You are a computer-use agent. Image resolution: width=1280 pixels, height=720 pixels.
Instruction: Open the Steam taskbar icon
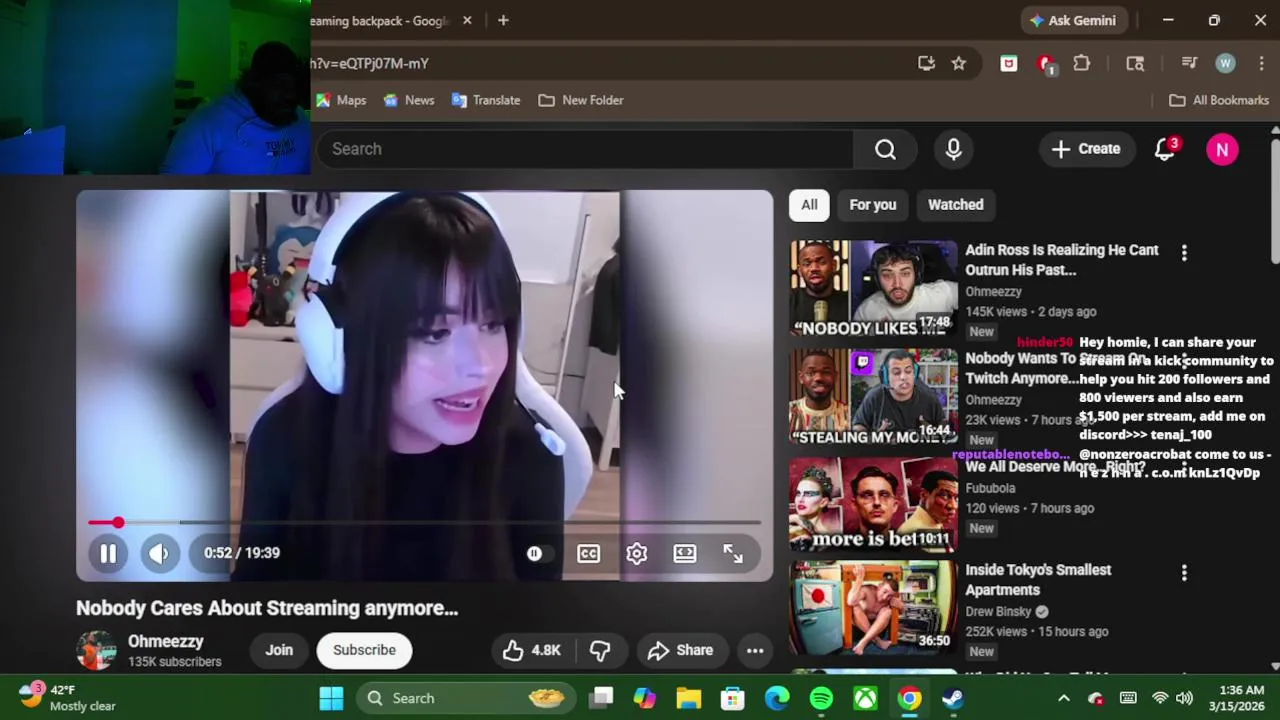(953, 698)
